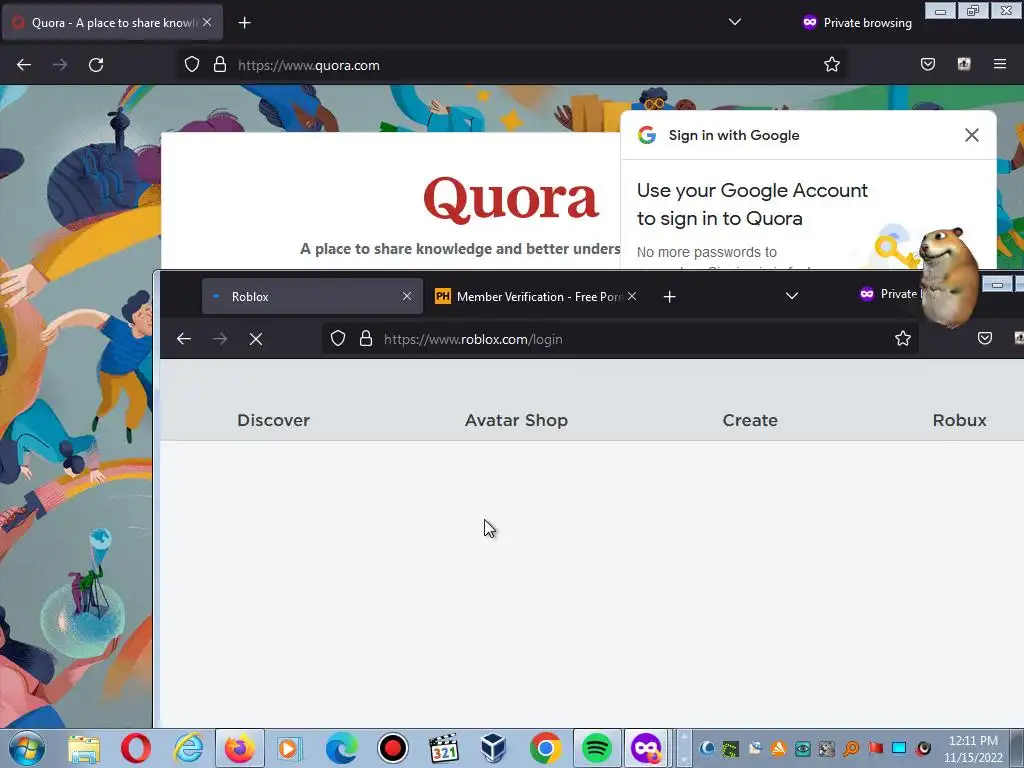Image resolution: width=1024 pixels, height=768 pixels.
Task: Bookmark the Roblox login page
Action: [x=903, y=338]
